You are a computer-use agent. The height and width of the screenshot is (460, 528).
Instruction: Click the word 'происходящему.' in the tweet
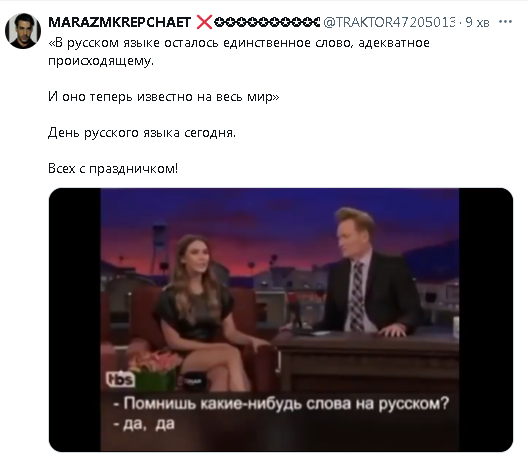pyautogui.click(x=101, y=61)
